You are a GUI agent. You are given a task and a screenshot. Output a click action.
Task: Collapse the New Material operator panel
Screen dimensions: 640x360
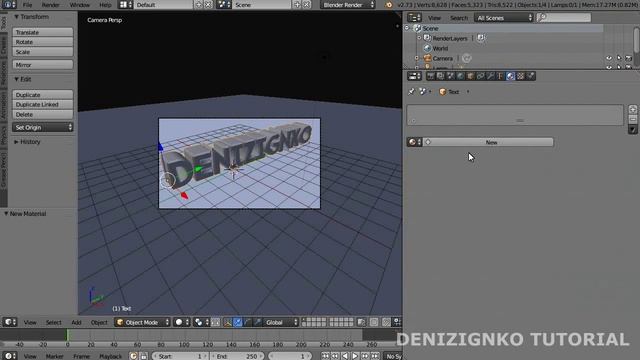point(6,213)
